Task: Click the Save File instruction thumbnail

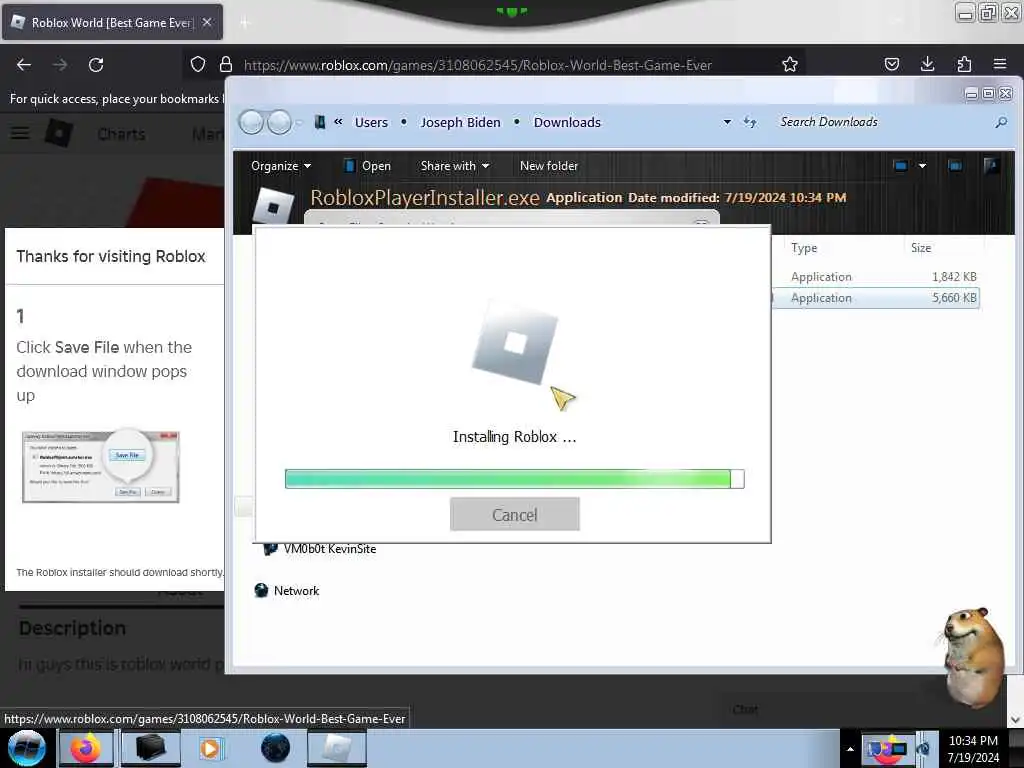Action: (101, 466)
